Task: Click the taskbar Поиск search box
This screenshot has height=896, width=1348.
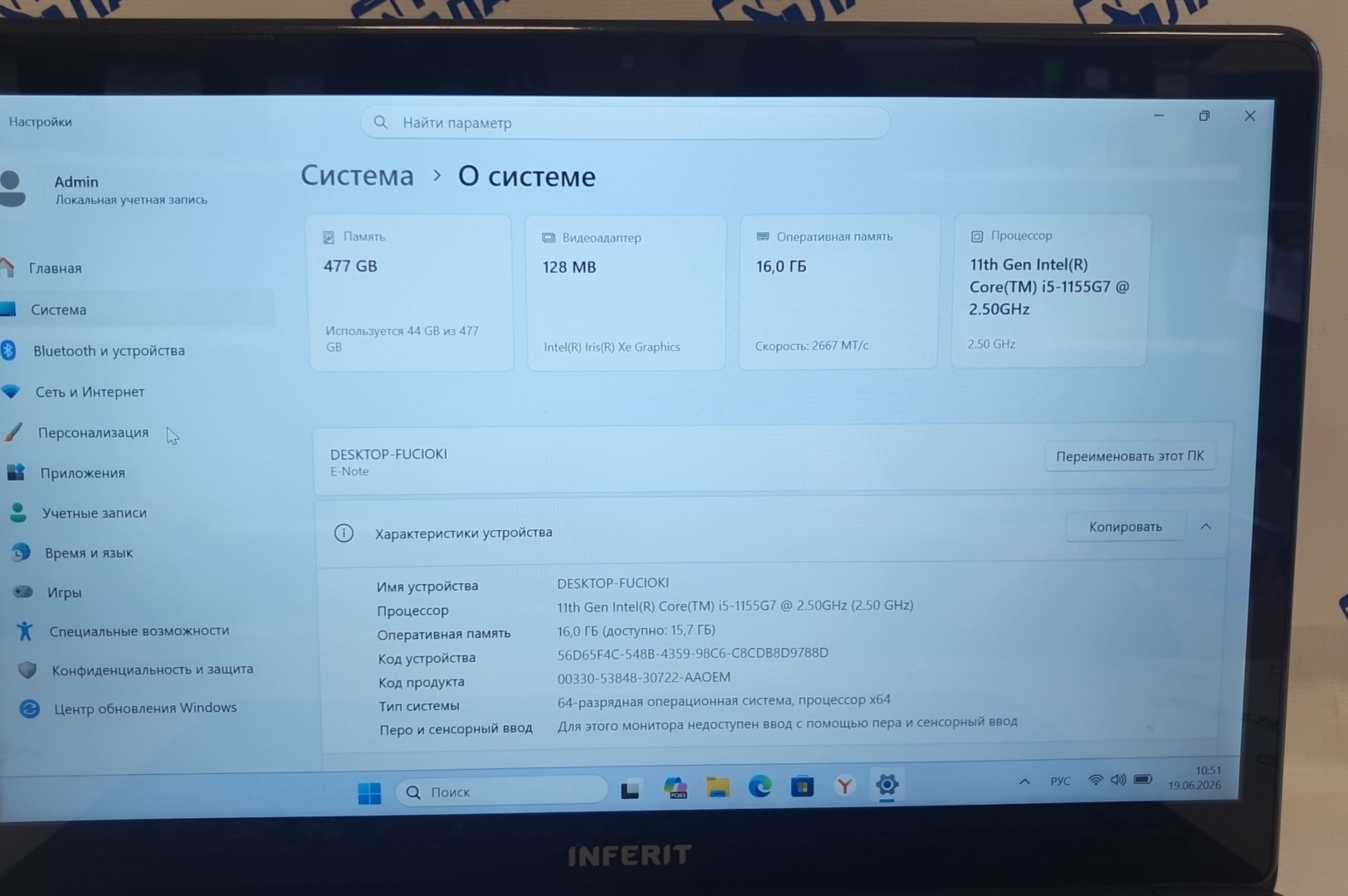Action: coord(501,791)
